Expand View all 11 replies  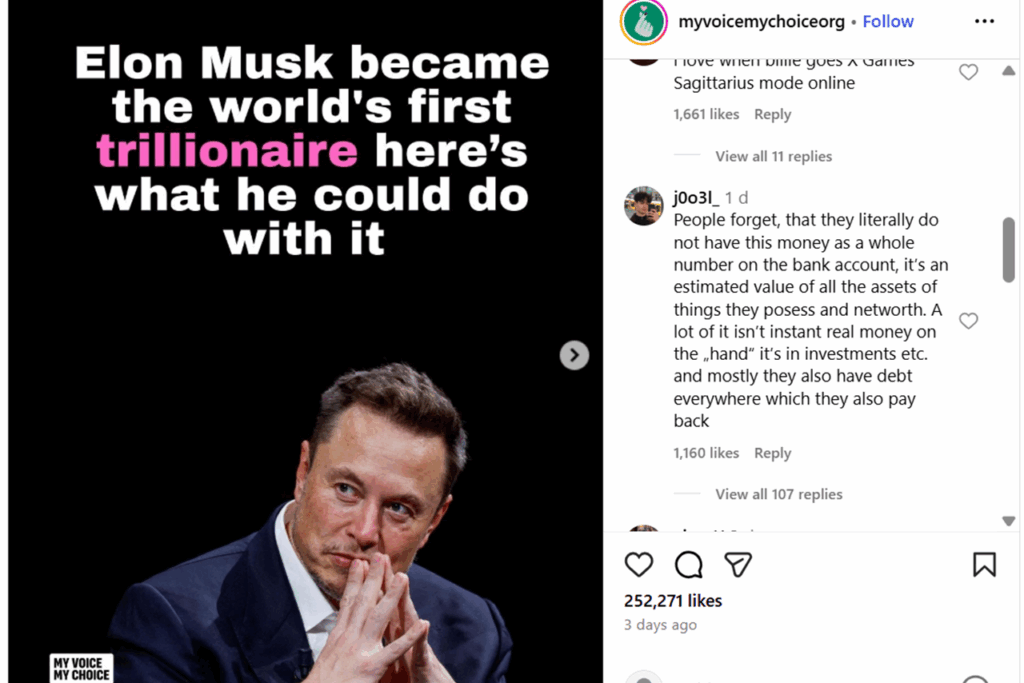tap(773, 156)
